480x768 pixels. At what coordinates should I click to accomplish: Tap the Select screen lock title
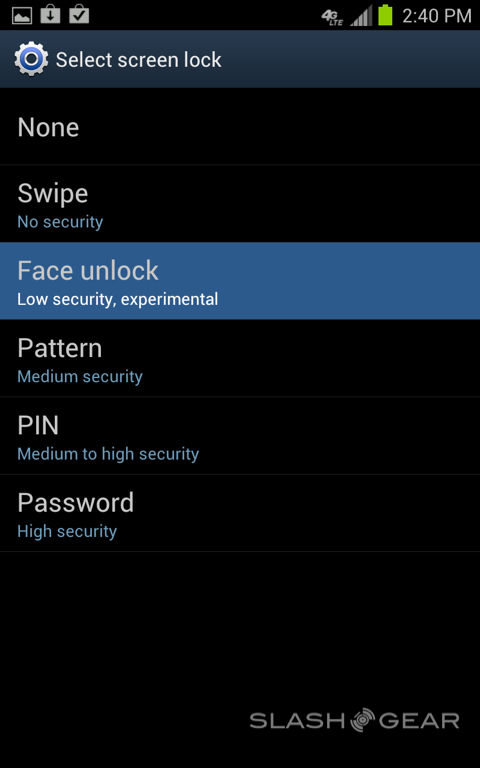click(x=139, y=60)
